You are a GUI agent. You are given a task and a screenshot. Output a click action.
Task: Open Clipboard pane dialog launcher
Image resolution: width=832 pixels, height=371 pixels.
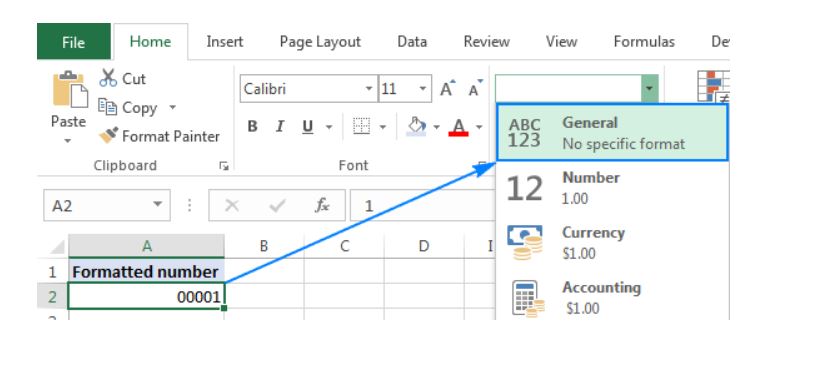pos(224,166)
